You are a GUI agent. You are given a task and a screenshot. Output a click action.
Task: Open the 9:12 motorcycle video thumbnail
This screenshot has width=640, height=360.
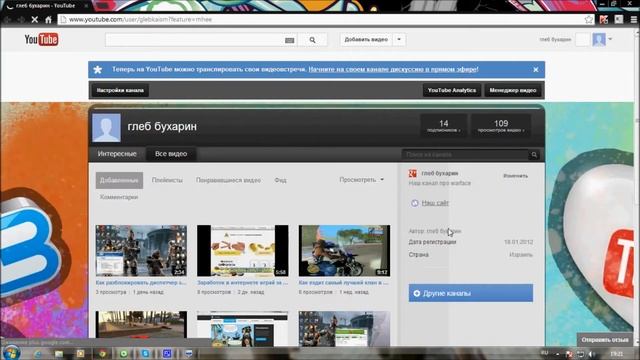pos(344,251)
